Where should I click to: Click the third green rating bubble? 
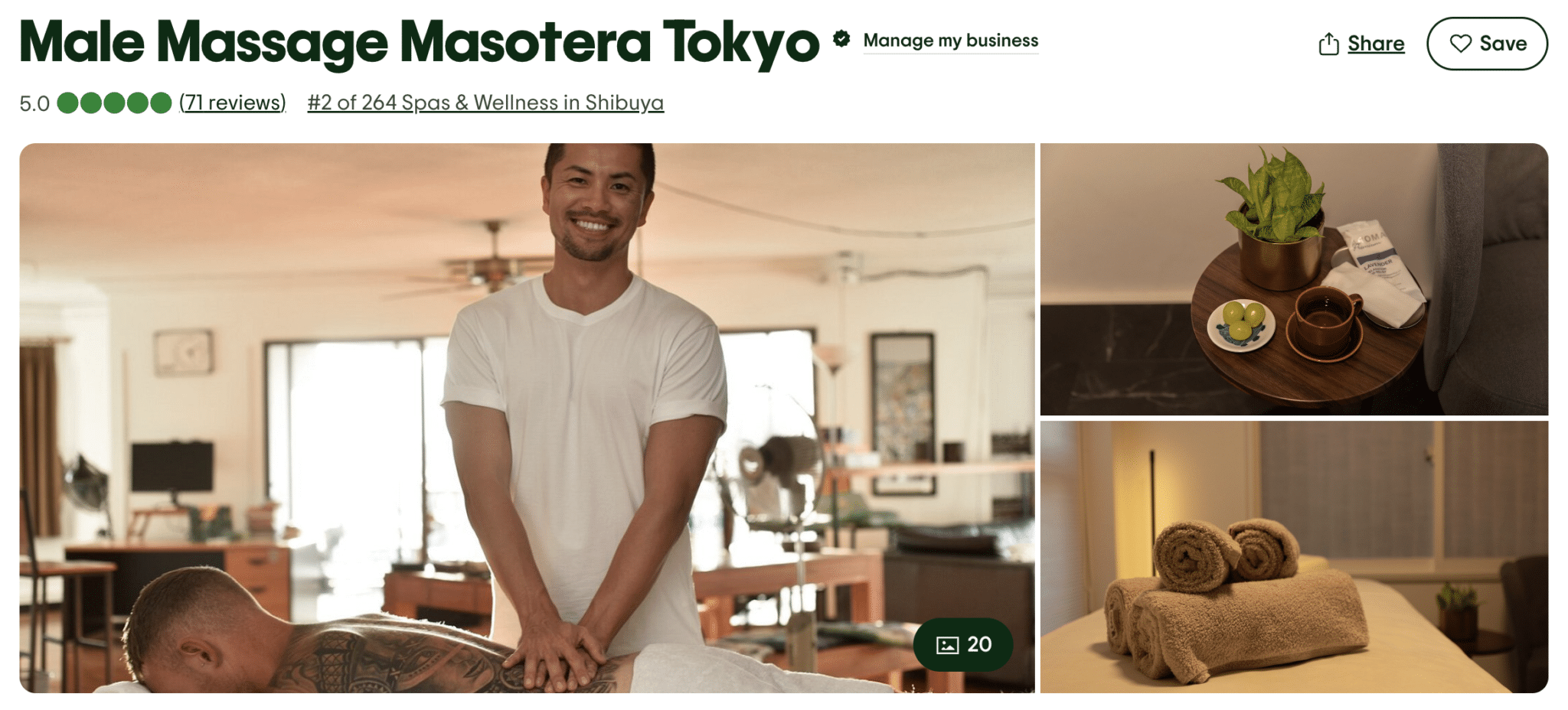(x=114, y=103)
